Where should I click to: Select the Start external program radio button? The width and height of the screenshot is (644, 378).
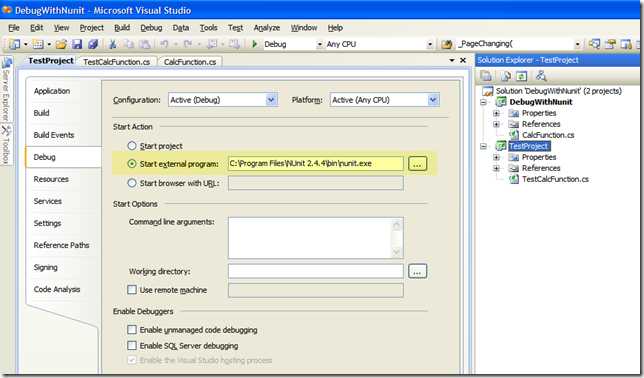point(131,164)
